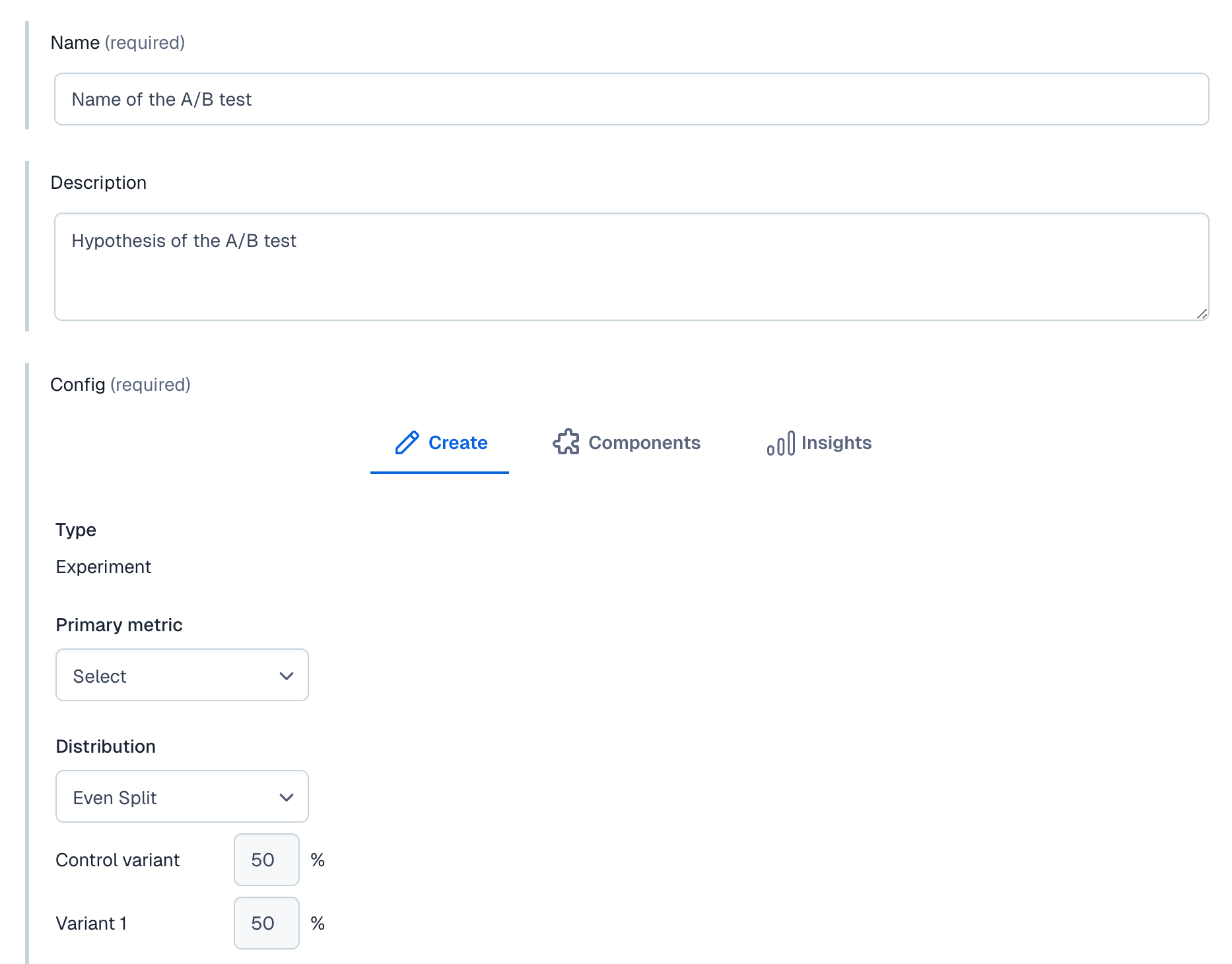
Task: Open the Primary metric Select dropdown
Action: click(x=182, y=675)
